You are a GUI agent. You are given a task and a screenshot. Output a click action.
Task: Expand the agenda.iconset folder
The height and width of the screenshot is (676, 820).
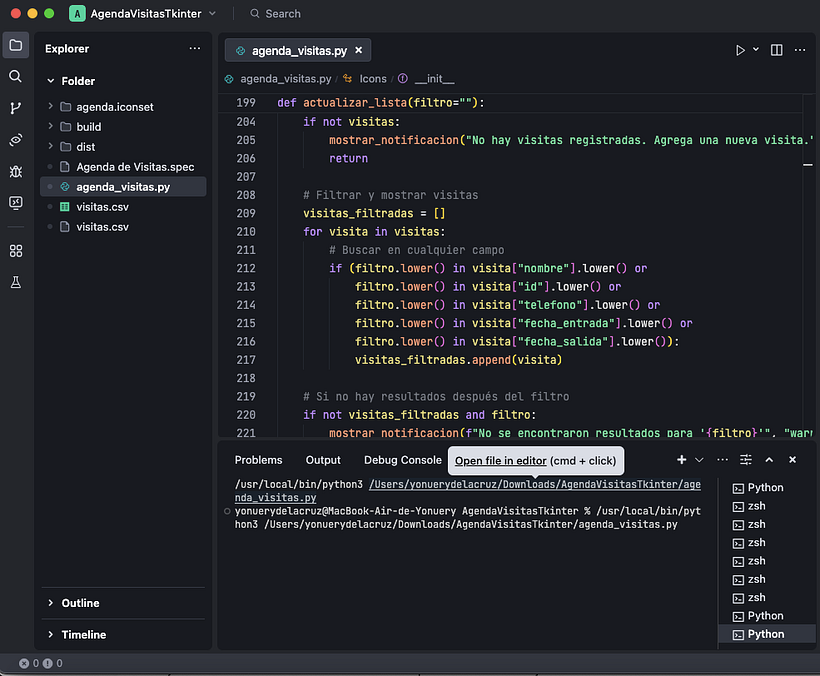pyautogui.click(x=50, y=106)
